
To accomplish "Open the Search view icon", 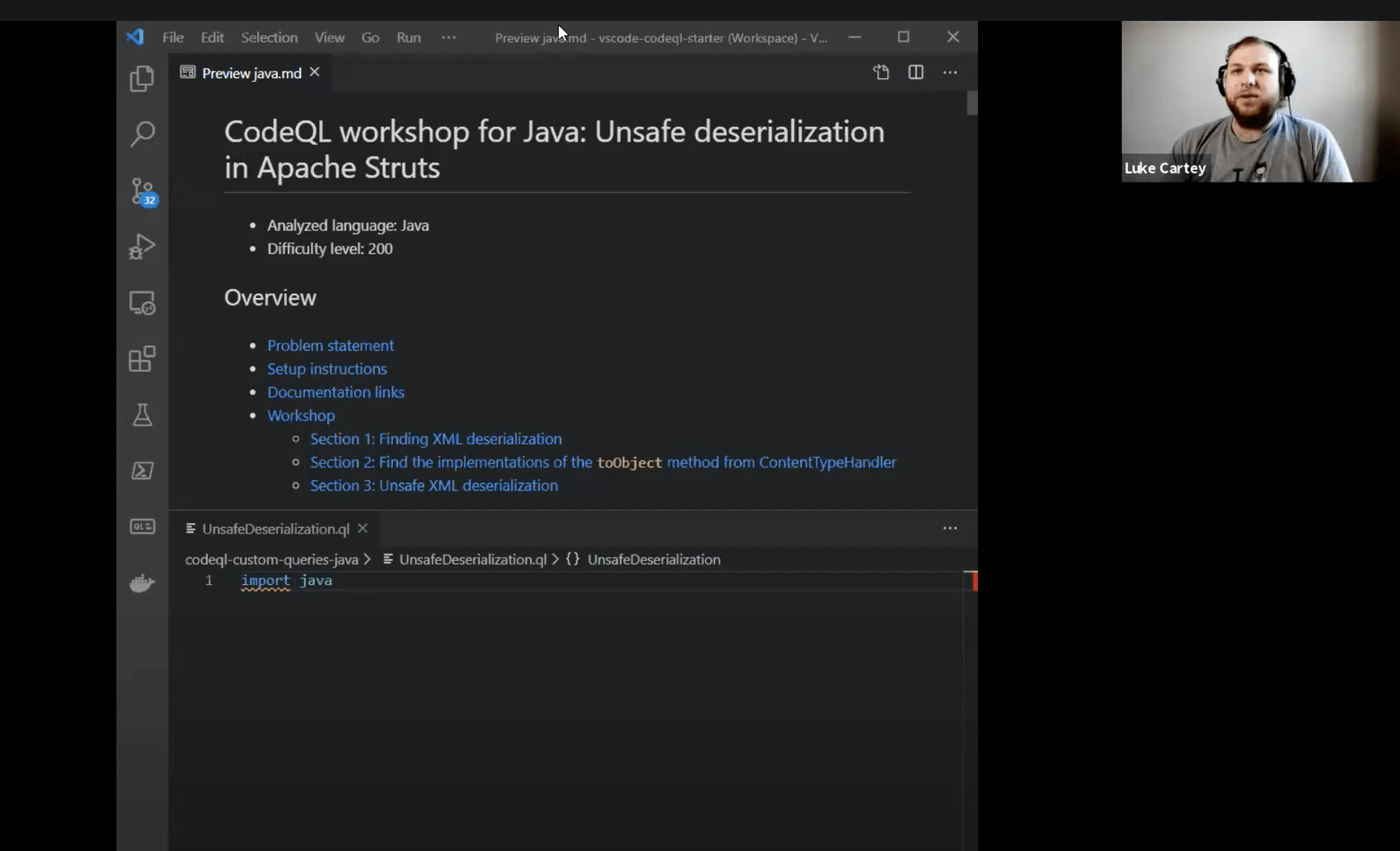I will tap(142, 134).
